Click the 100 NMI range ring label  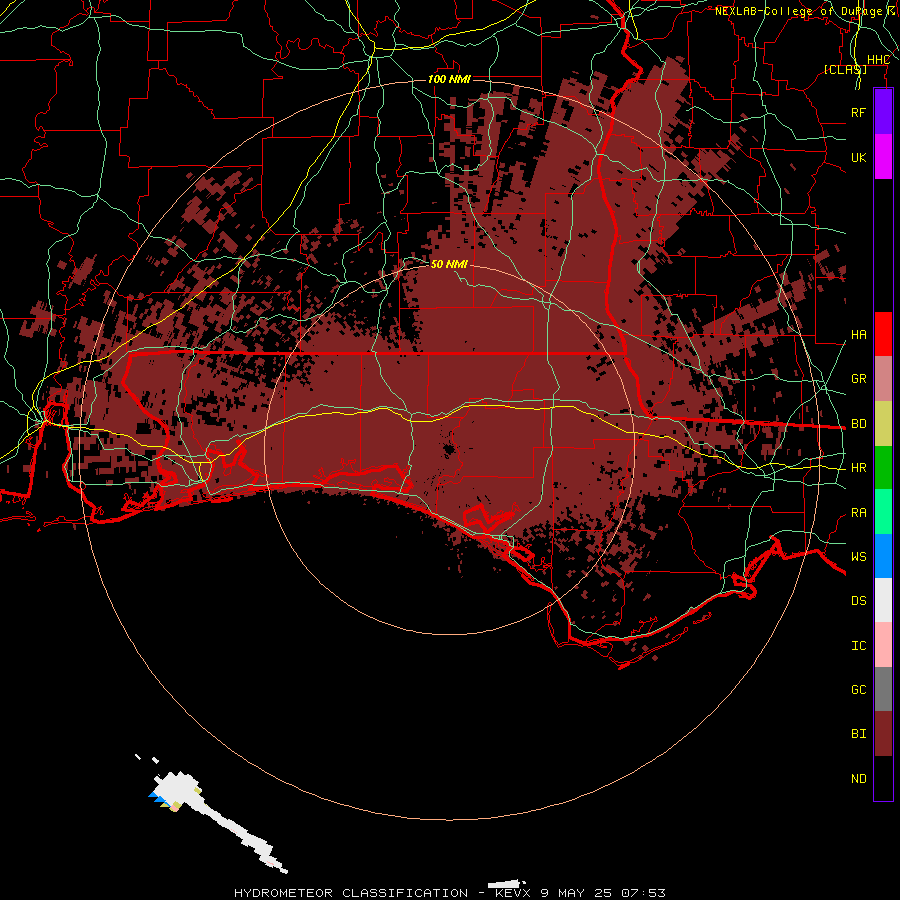[449, 79]
